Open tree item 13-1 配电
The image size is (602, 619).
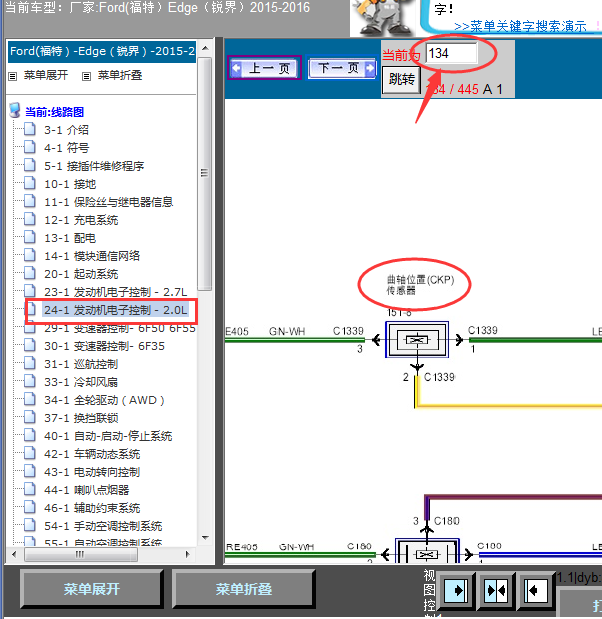click(x=70, y=238)
